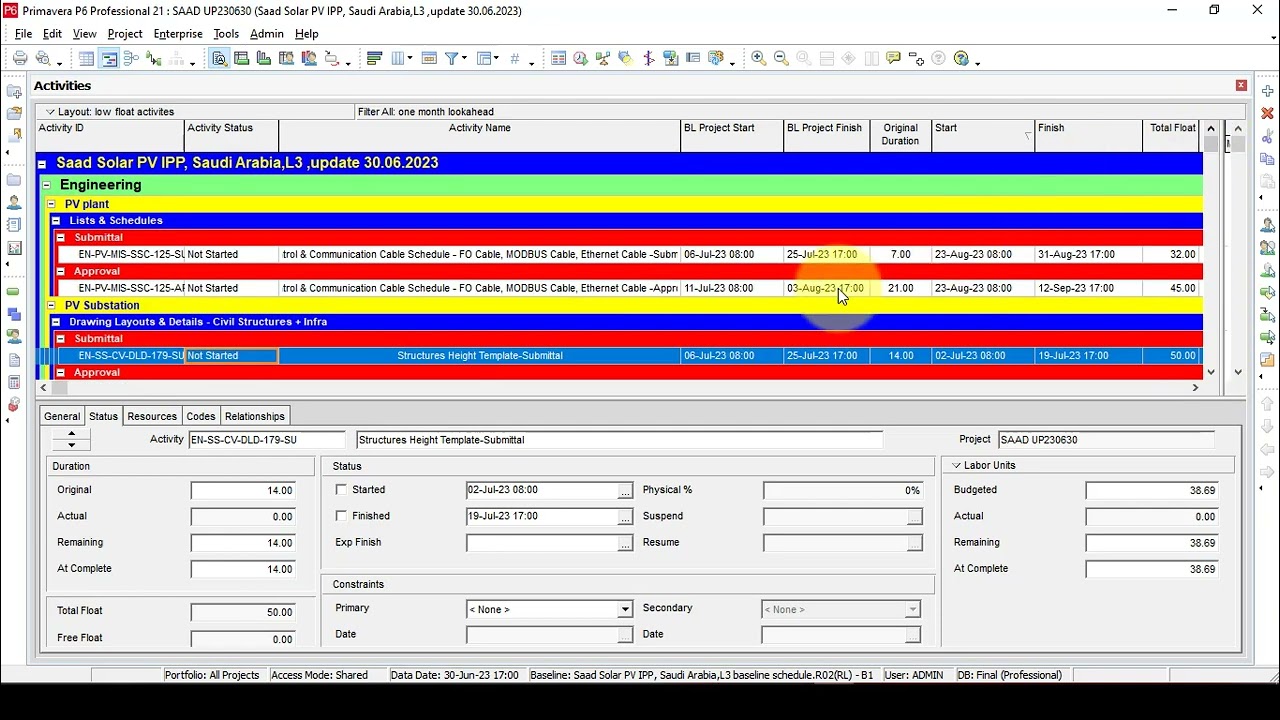Click the Schedule clock icon

tap(580, 59)
